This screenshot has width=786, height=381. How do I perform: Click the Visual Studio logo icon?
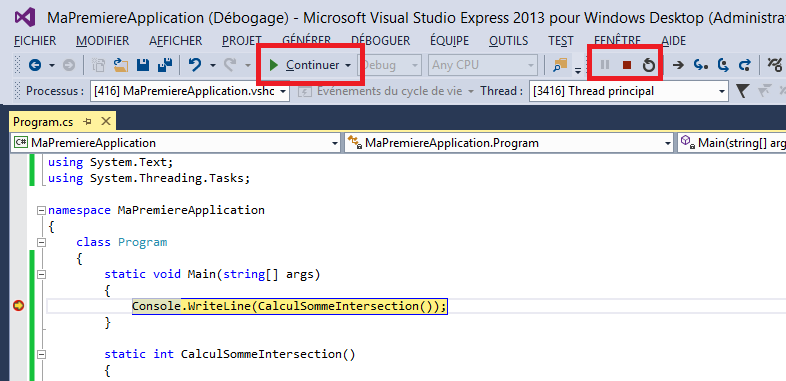point(25,17)
